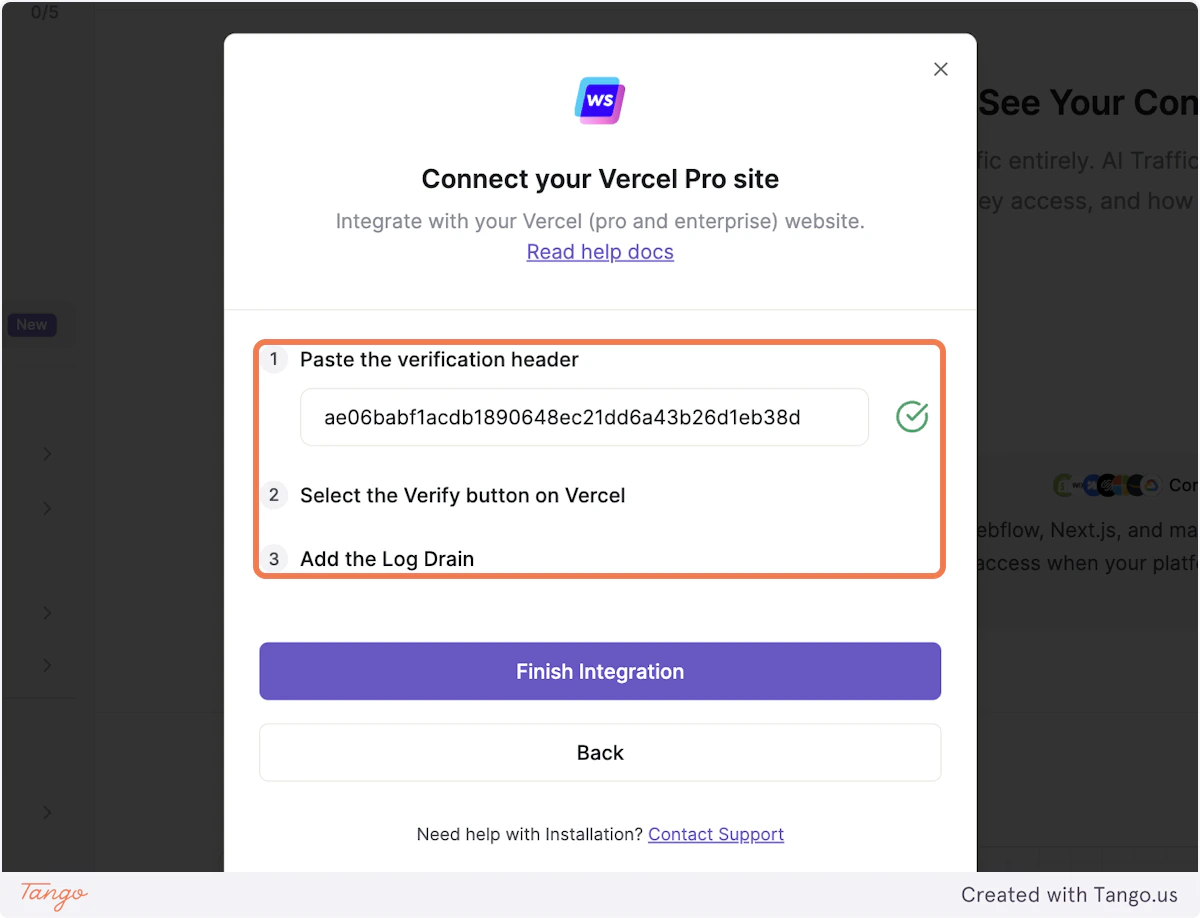This screenshot has width=1200, height=918.
Task: Click the green verification checkmark icon
Action: (911, 417)
